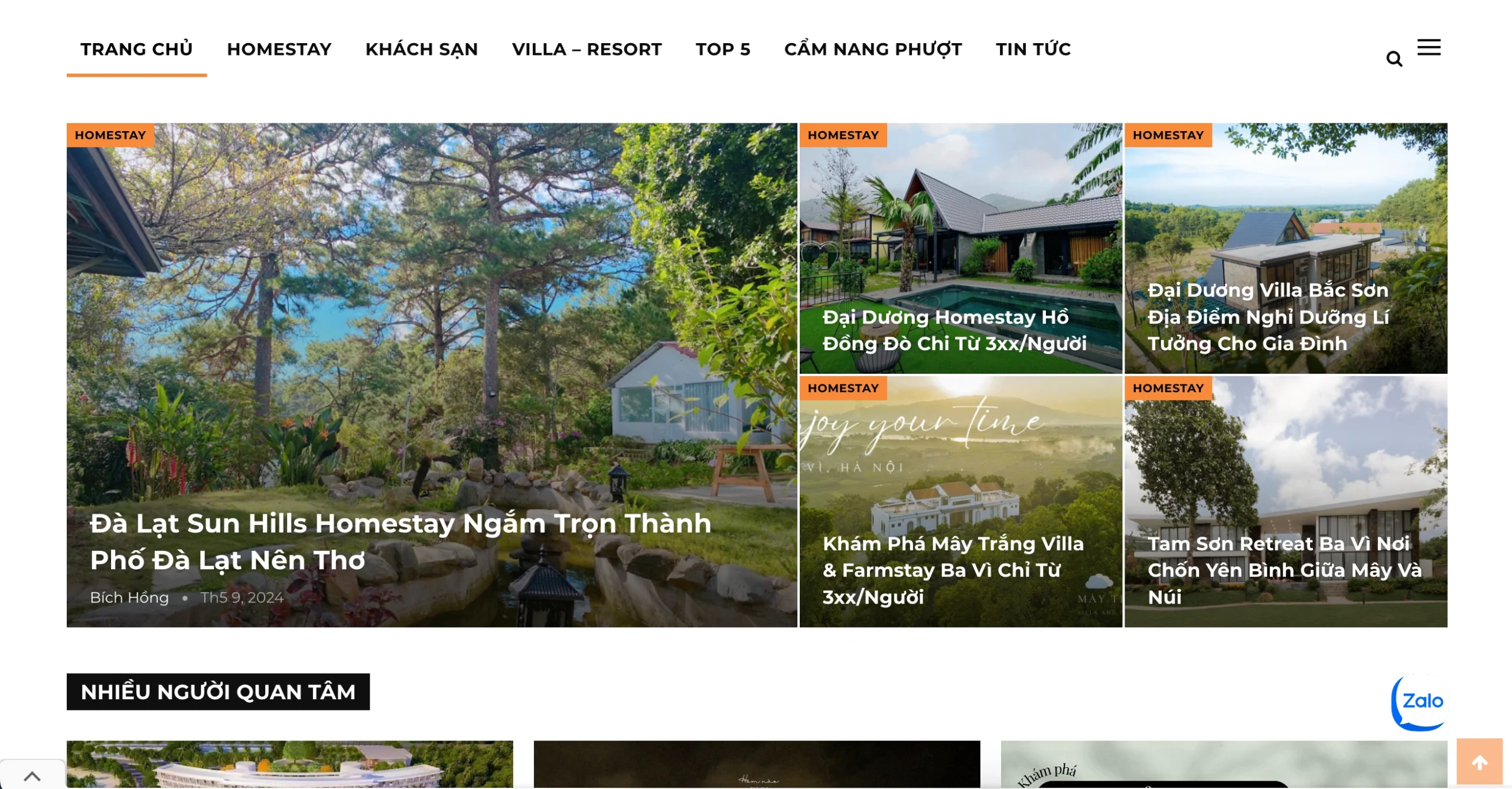Go to the Trang Chủ menu item
Viewport: 1512px width, 789px height.
136,49
